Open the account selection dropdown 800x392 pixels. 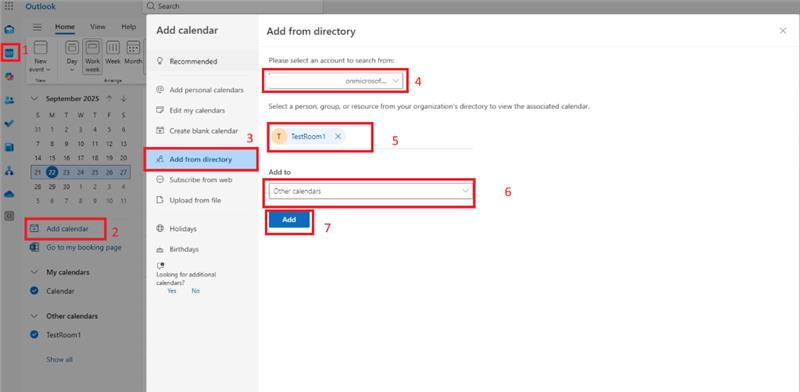[336, 81]
